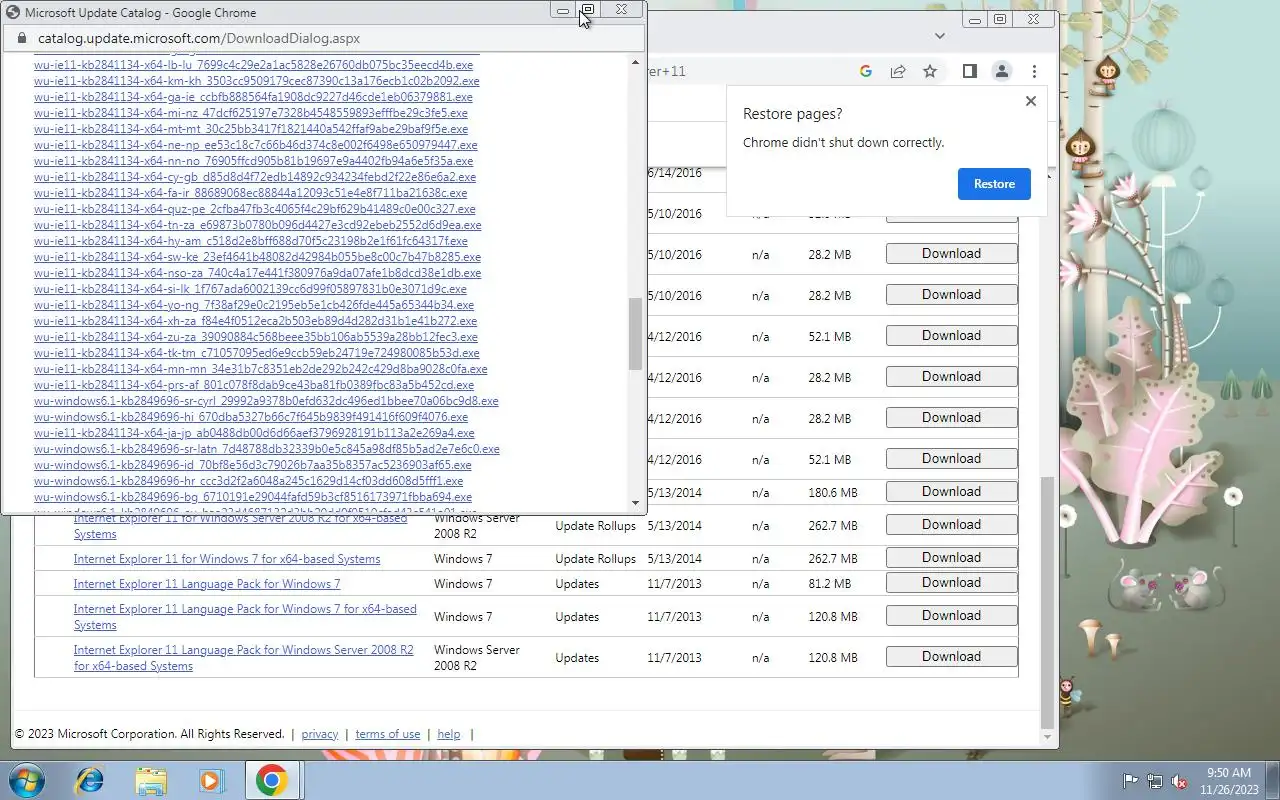
Task: Dismiss the Restore pages popup with X
Action: (1031, 101)
